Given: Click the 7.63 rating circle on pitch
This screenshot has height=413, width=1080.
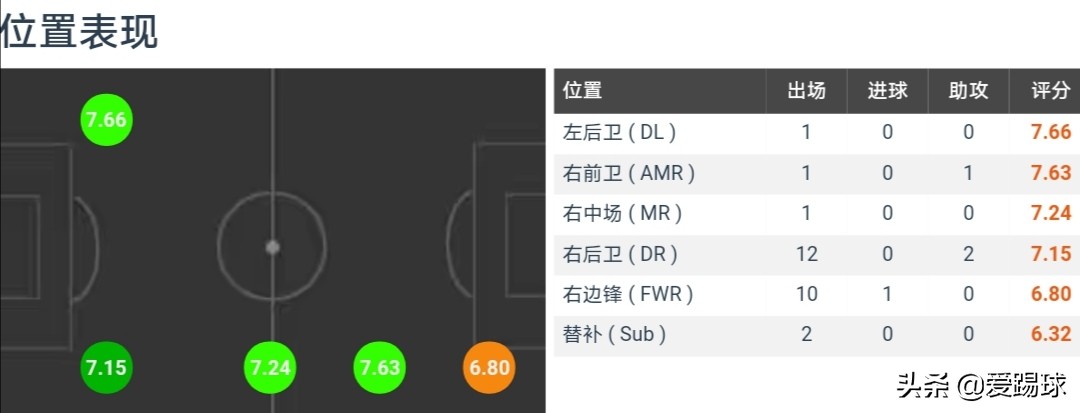Looking at the screenshot, I should pyautogui.click(x=380, y=368).
